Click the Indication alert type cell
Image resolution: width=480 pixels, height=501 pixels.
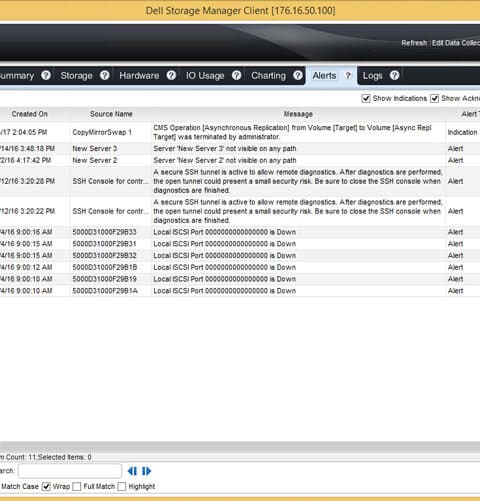click(462, 132)
